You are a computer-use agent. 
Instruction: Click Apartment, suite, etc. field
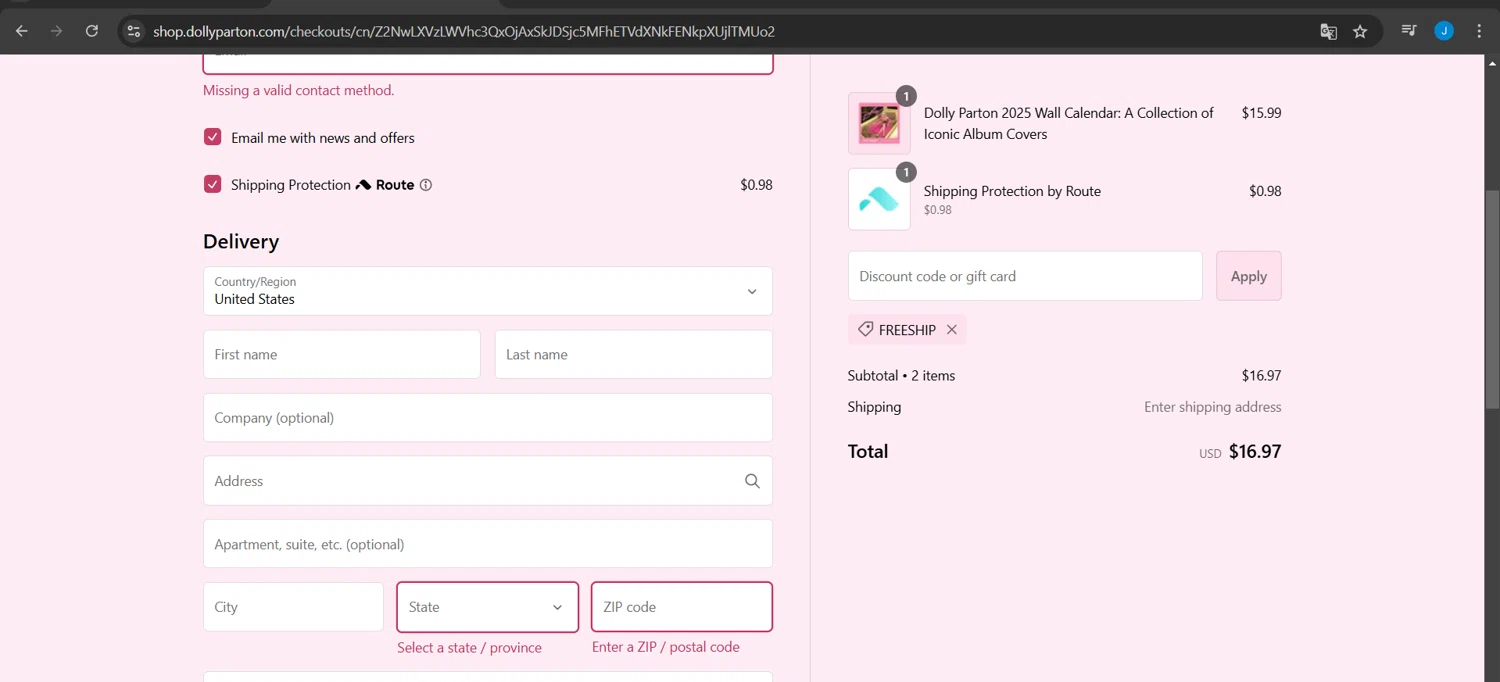click(488, 544)
